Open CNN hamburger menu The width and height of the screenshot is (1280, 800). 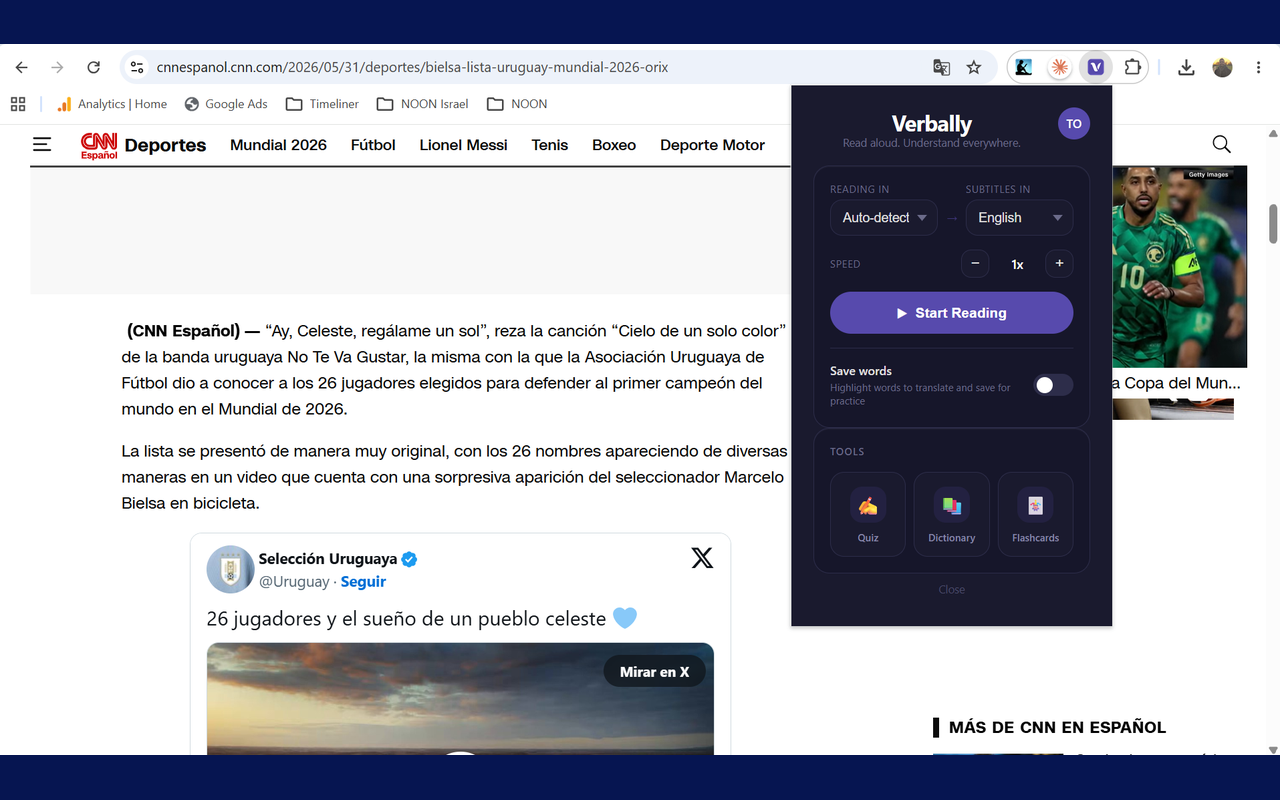(42, 144)
